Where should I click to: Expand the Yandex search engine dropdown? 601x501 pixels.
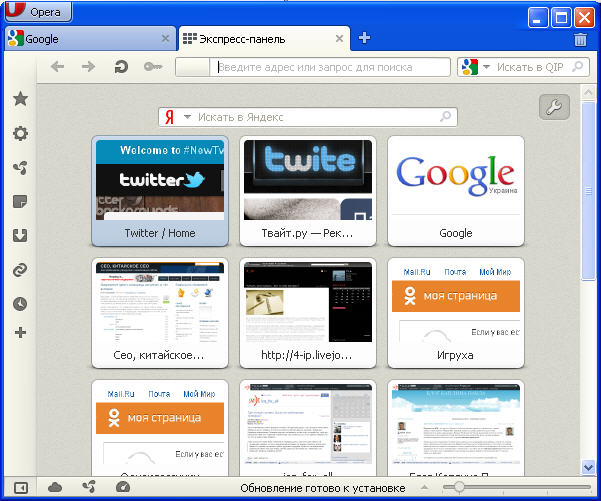(186, 117)
